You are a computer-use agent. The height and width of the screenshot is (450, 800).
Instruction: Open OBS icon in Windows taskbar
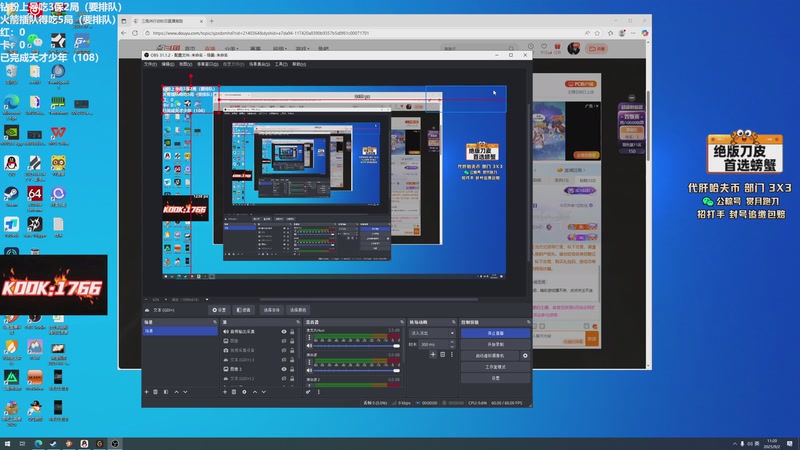(x=115, y=444)
